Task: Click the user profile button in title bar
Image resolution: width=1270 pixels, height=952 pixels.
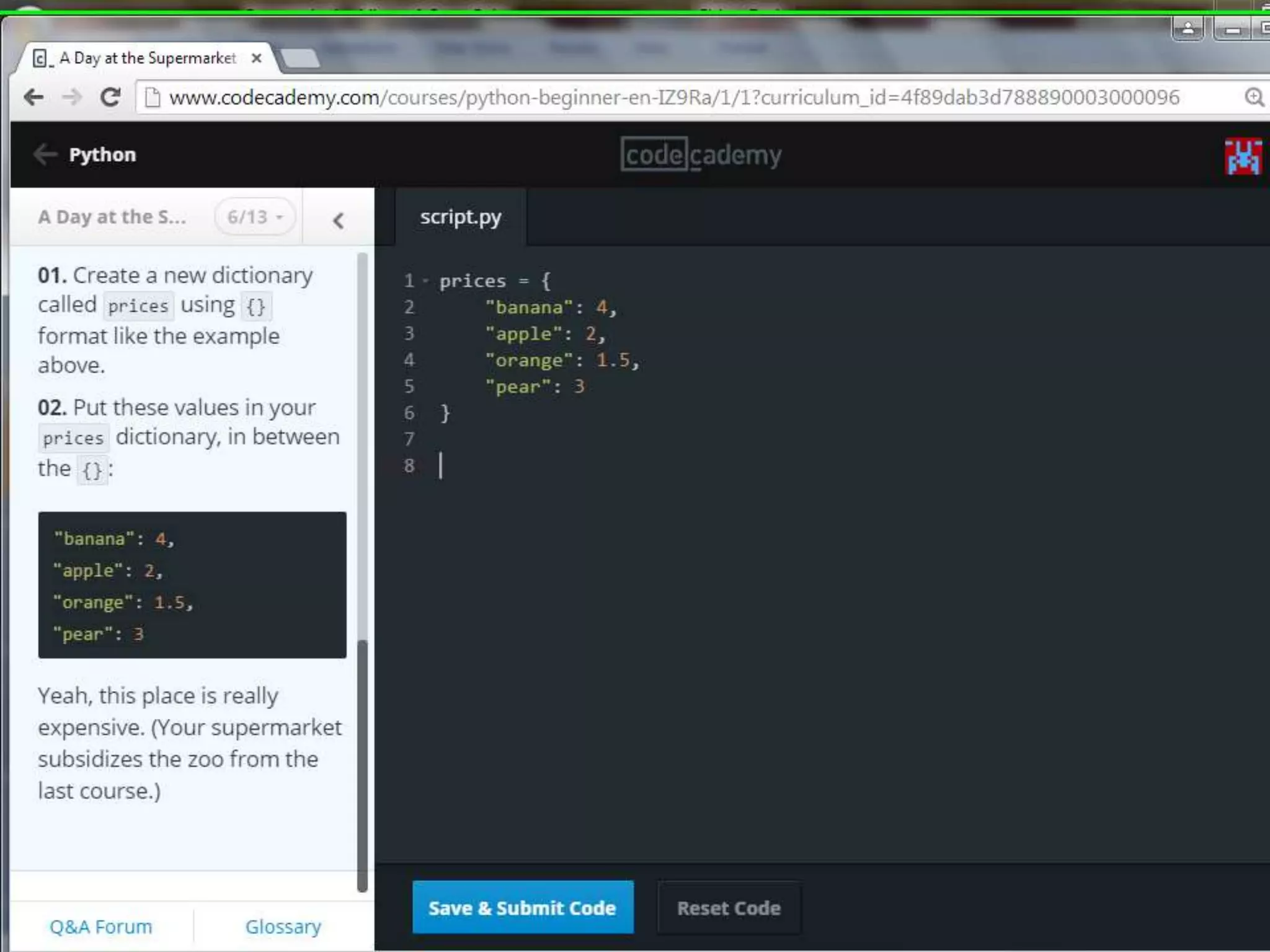Action: (x=1188, y=29)
